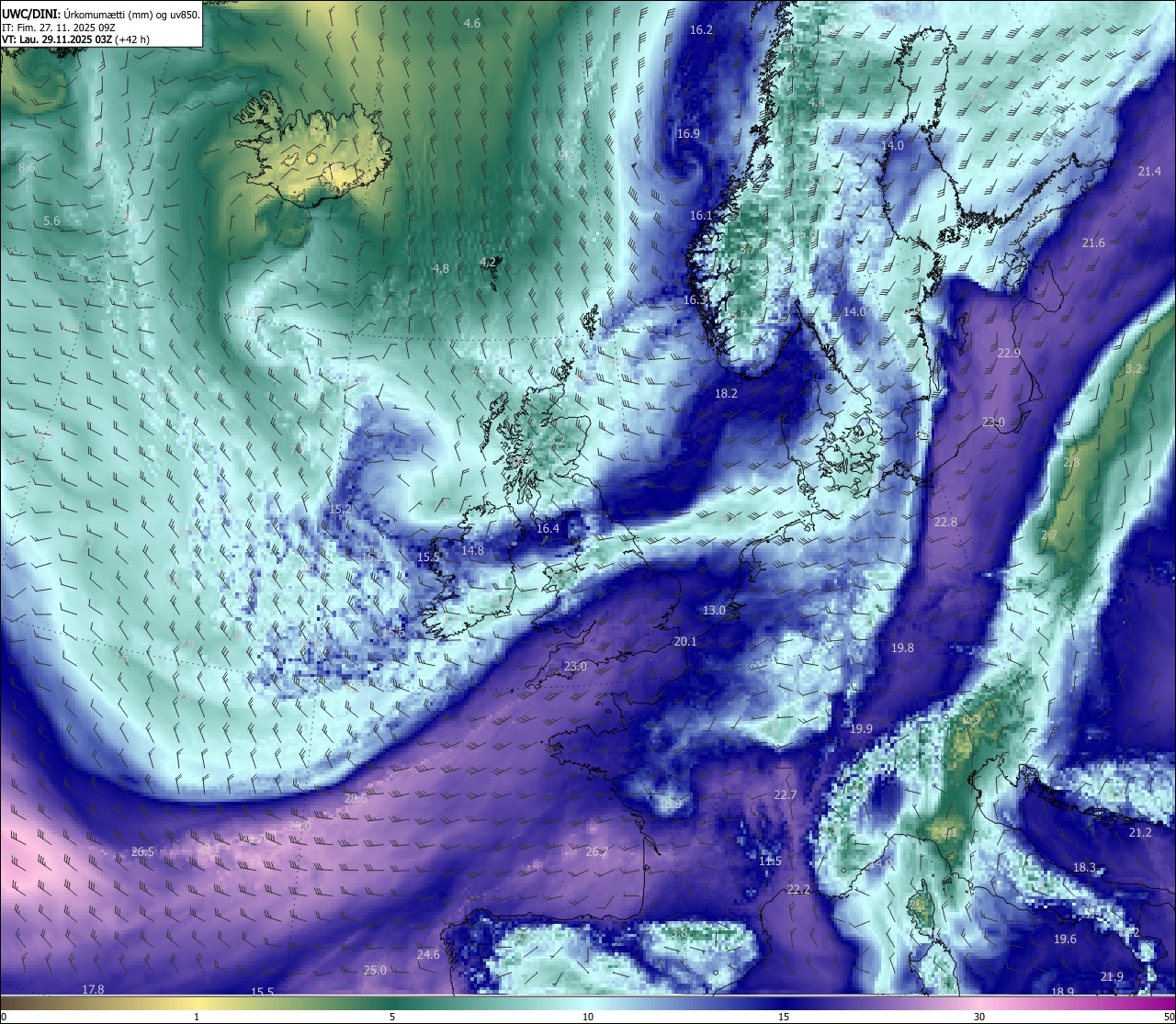Click the 'IT: Fim. 27. 11. 2025 09Z' line
This screenshot has height=1024, width=1176.
tap(59, 27)
